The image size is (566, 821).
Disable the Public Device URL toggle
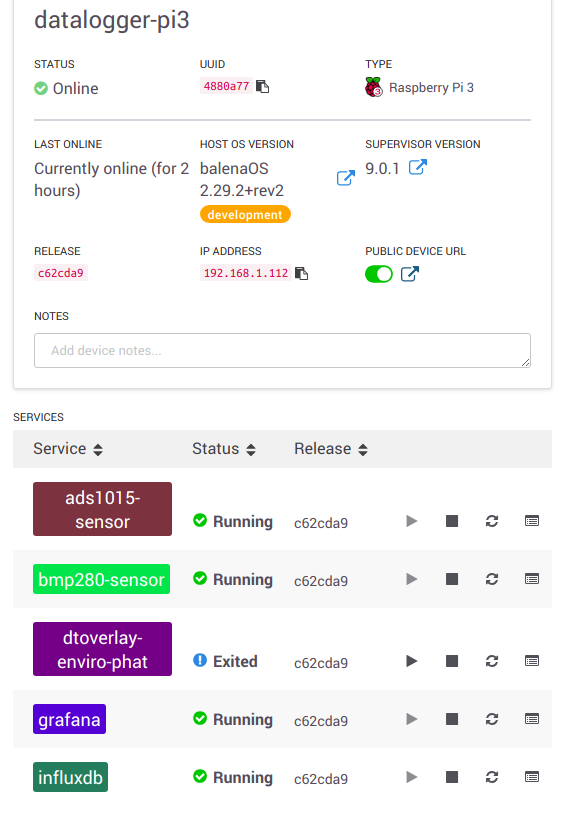pos(379,274)
